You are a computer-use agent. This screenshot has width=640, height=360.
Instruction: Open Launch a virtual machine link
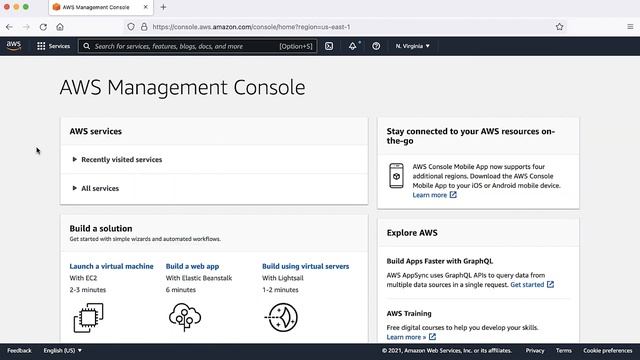tap(111, 266)
